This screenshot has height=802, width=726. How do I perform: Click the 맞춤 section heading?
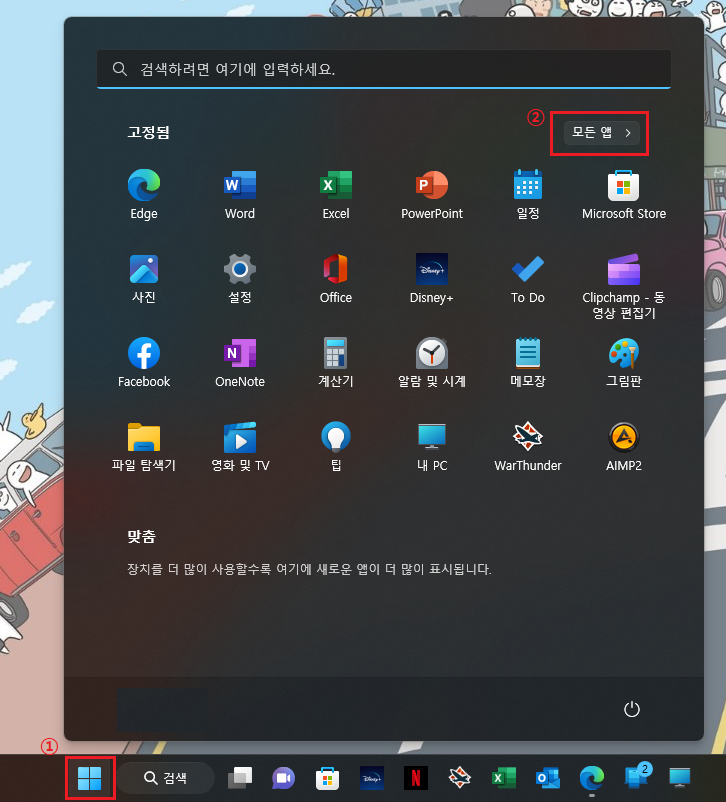pyautogui.click(x=141, y=537)
